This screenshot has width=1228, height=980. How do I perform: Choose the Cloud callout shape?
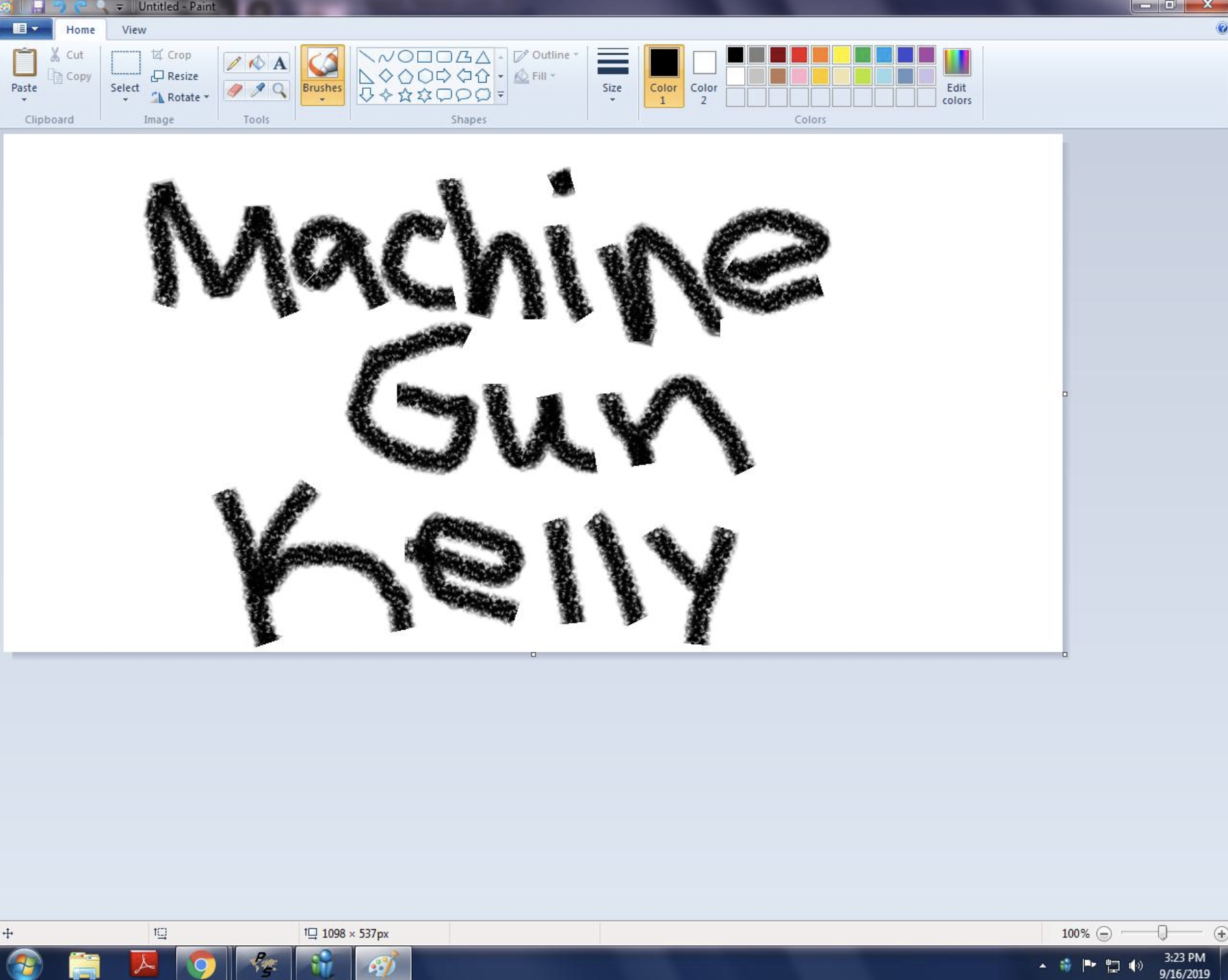point(483,95)
